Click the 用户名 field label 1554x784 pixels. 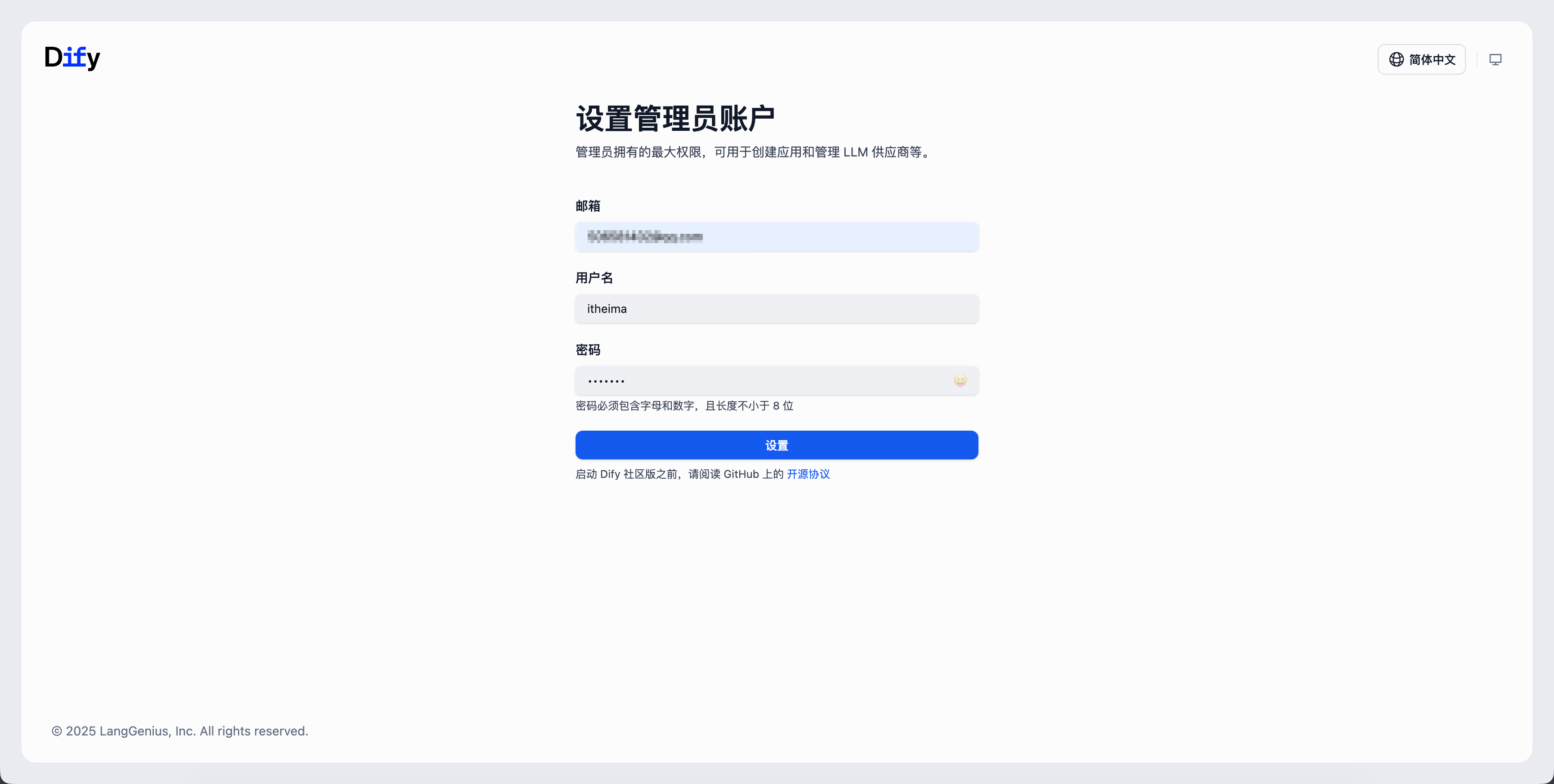594,278
